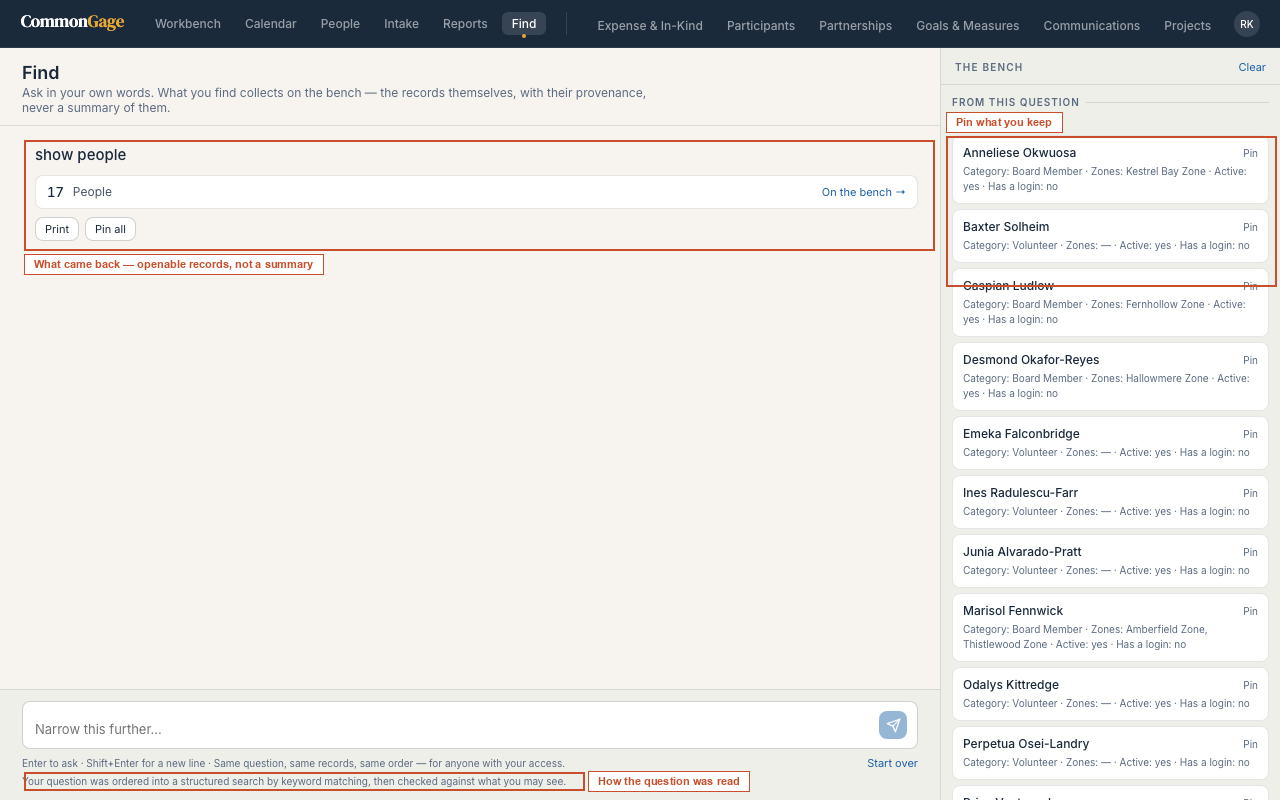Switch to the Reports tab

tap(465, 24)
